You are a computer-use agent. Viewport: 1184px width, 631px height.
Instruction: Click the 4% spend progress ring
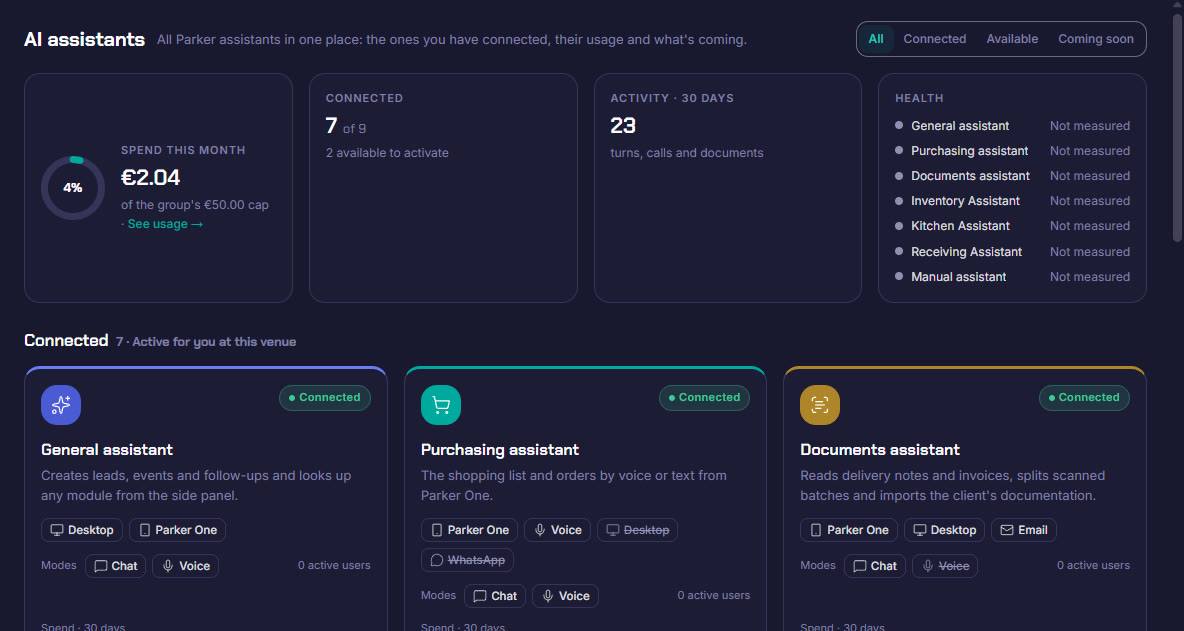coord(73,188)
